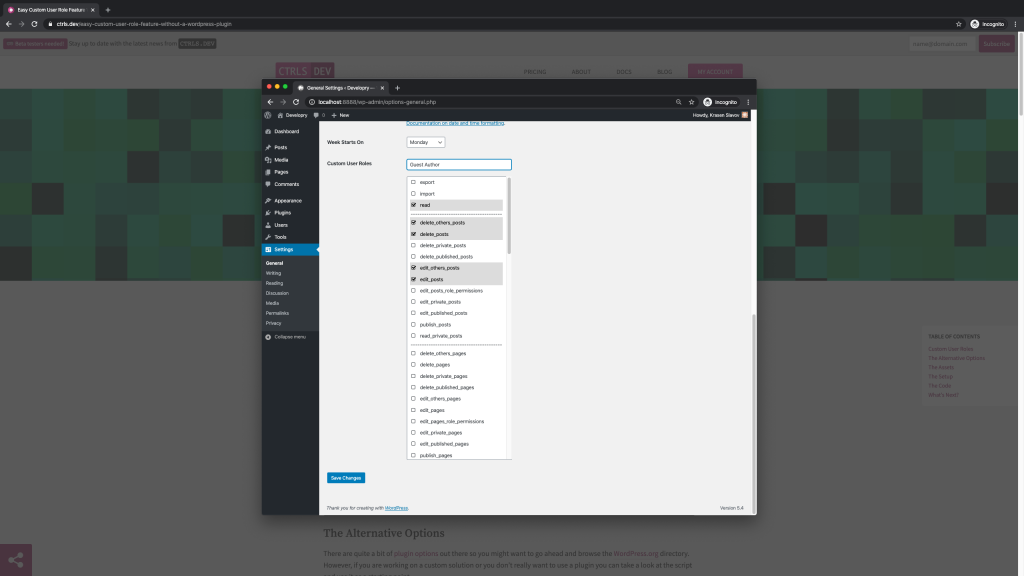Uncheck the read capability checkbox
Viewport: 1024px width, 576px height.
413,205
